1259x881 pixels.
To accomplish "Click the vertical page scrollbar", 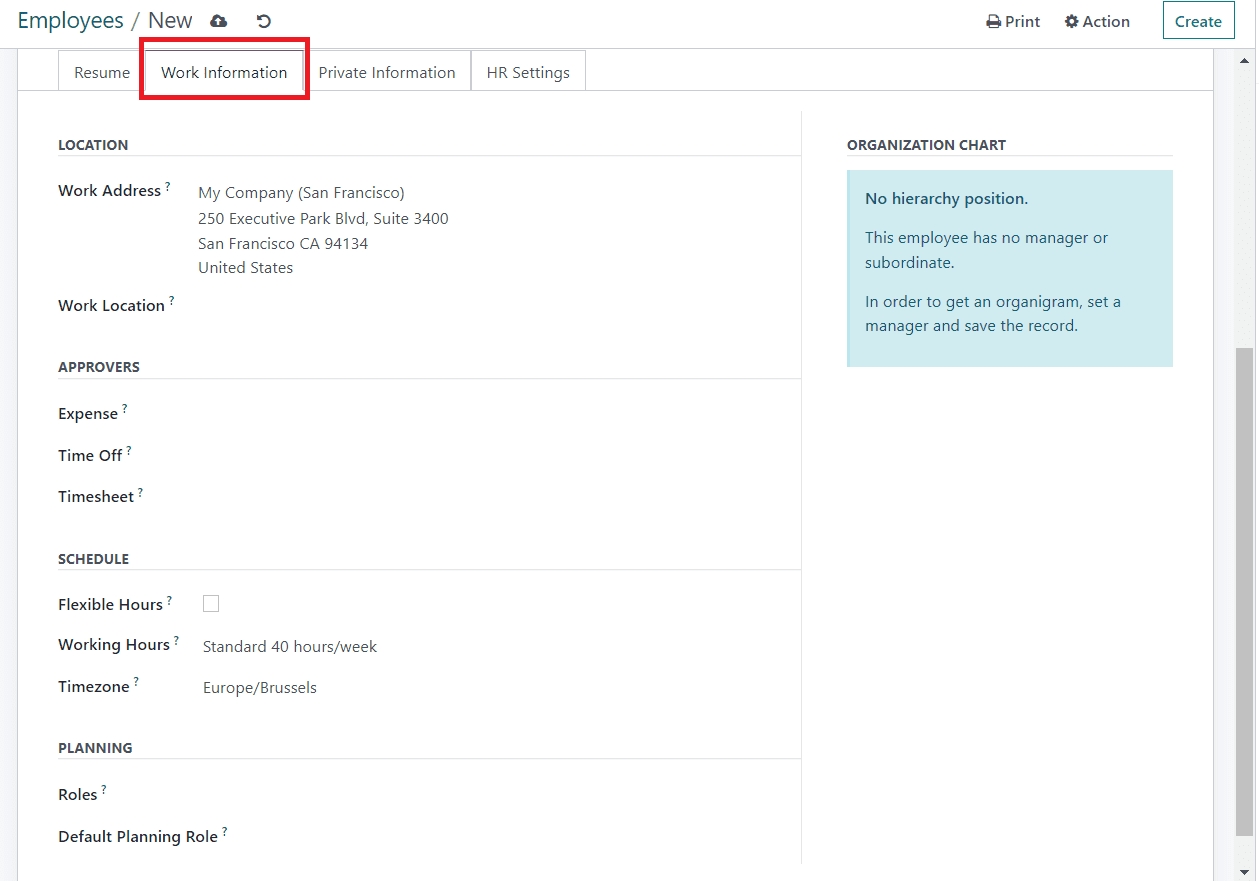I will [1244, 590].
